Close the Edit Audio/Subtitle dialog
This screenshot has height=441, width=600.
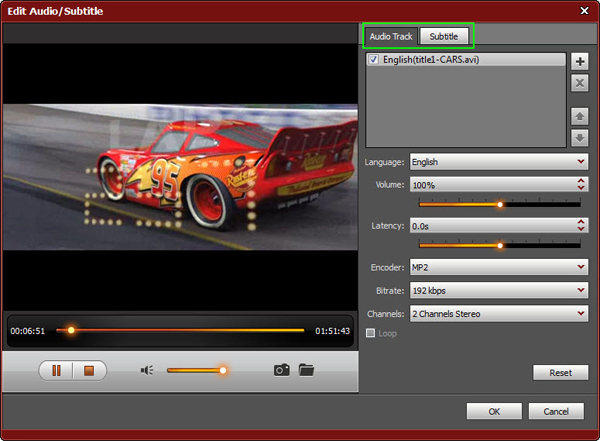pos(584,11)
